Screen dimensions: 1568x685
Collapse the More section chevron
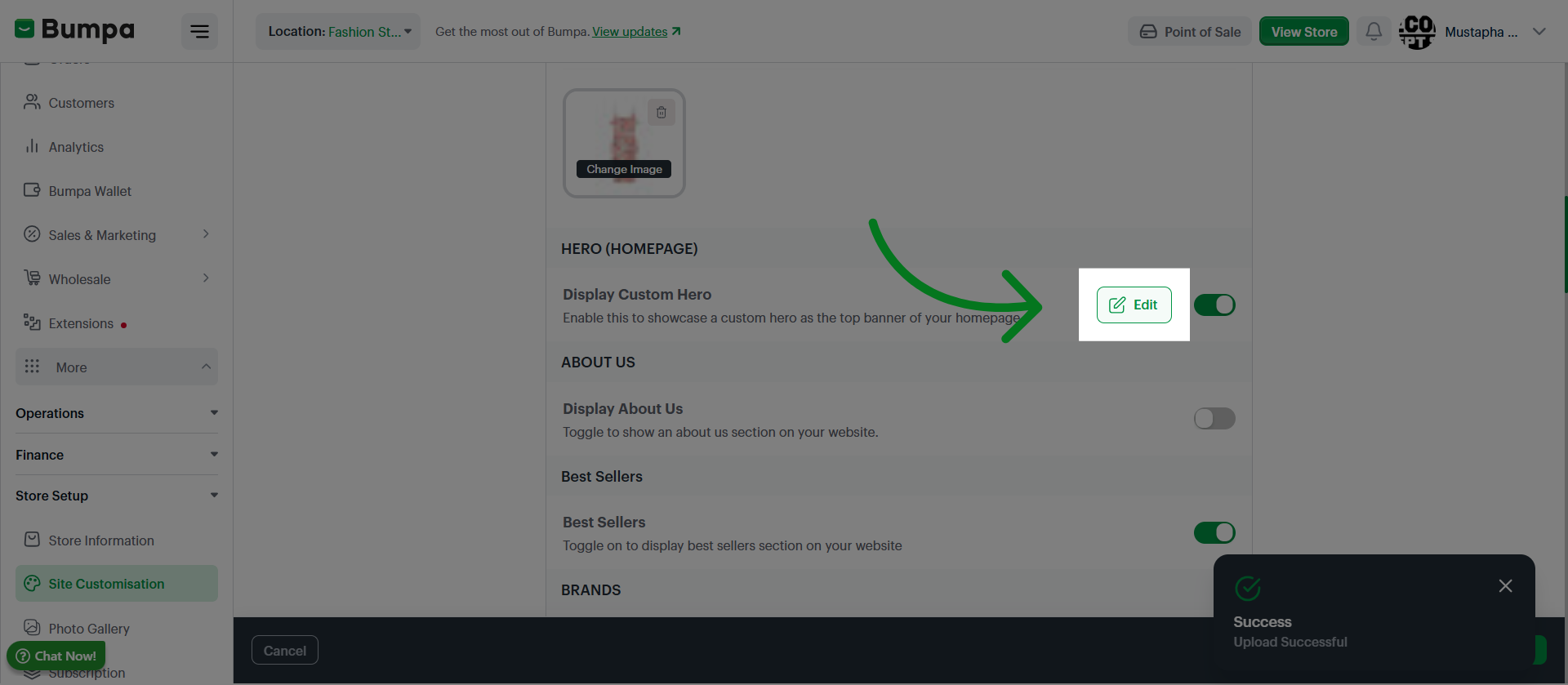pyautogui.click(x=206, y=367)
